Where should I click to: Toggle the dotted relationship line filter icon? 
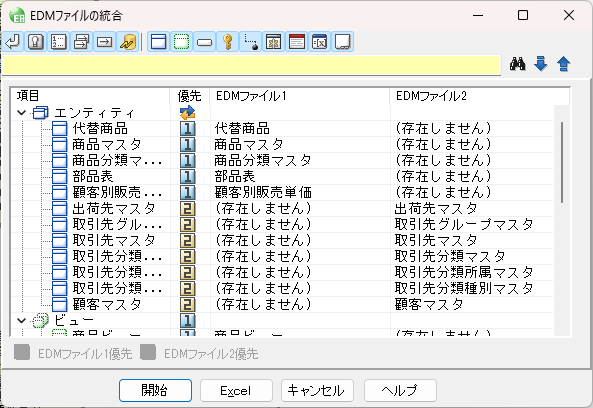(251, 42)
